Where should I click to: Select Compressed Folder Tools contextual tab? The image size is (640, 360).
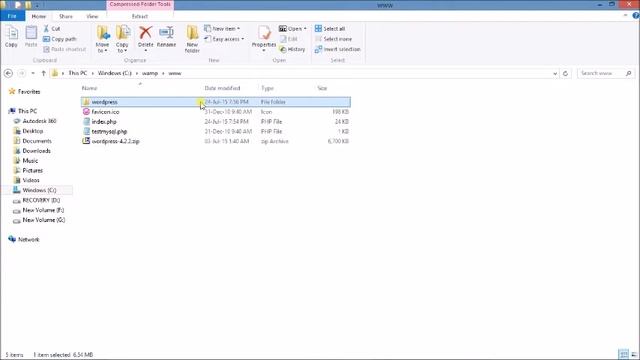(140, 4)
